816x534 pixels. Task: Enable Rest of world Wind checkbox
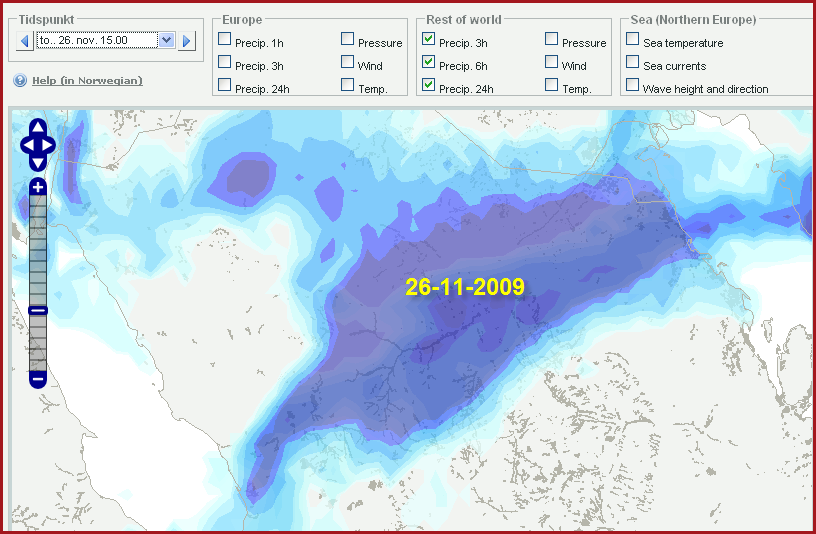click(x=552, y=61)
